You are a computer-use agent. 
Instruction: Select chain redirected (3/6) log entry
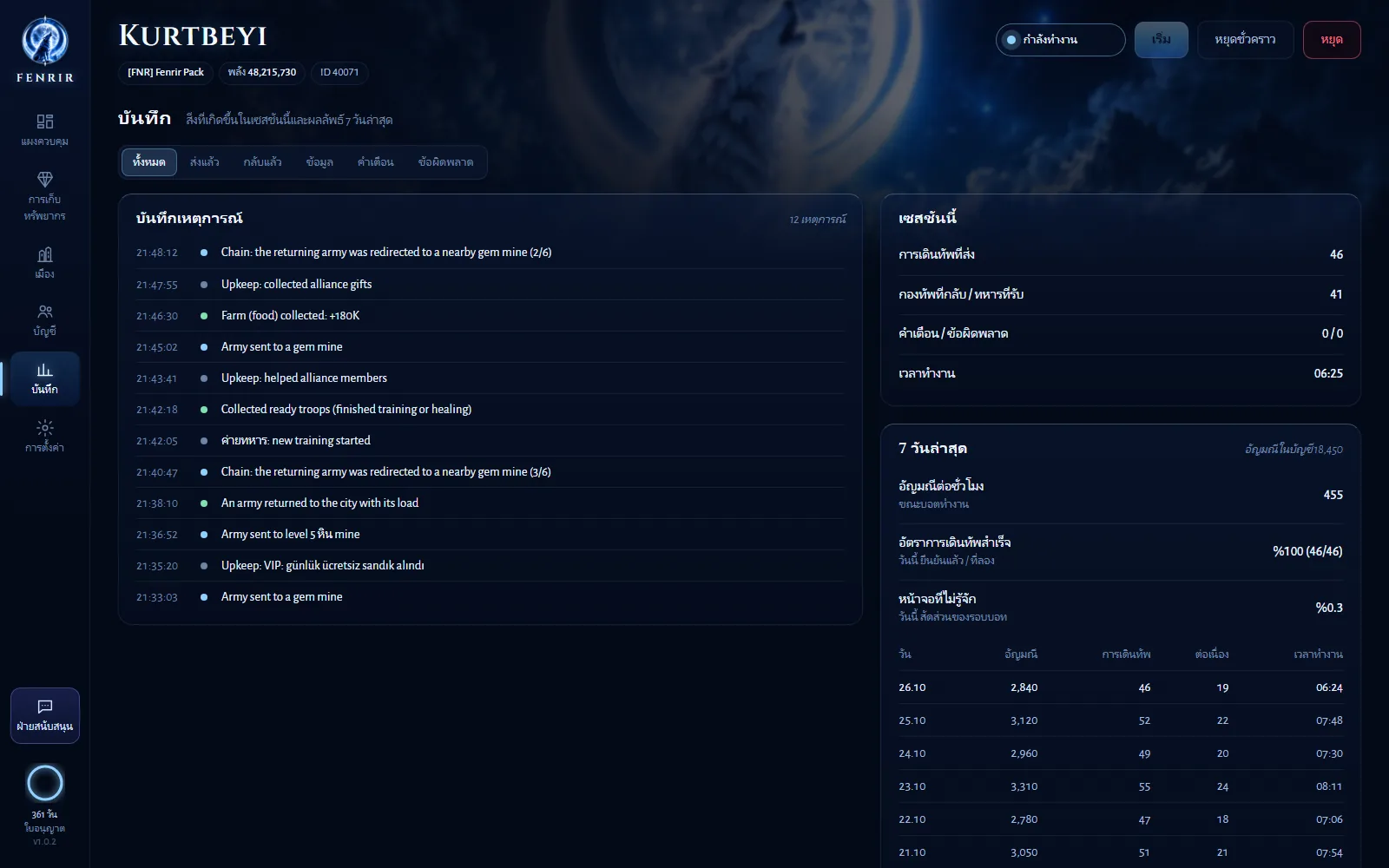[490, 471]
